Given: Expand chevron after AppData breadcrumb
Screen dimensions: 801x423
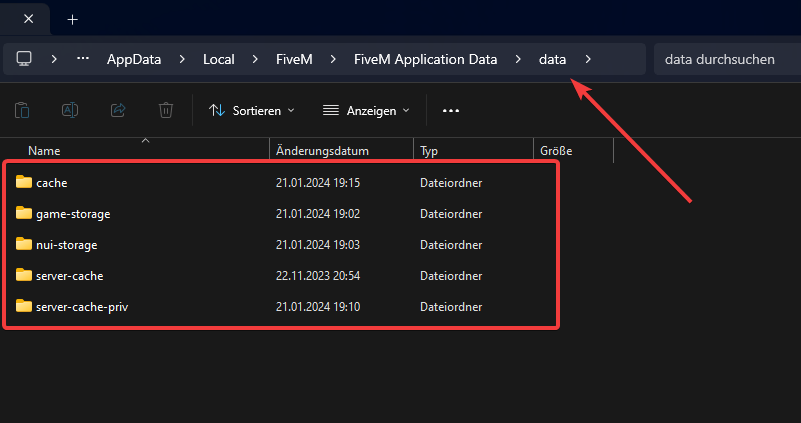Looking at the screenshot, I should point(182,59).
